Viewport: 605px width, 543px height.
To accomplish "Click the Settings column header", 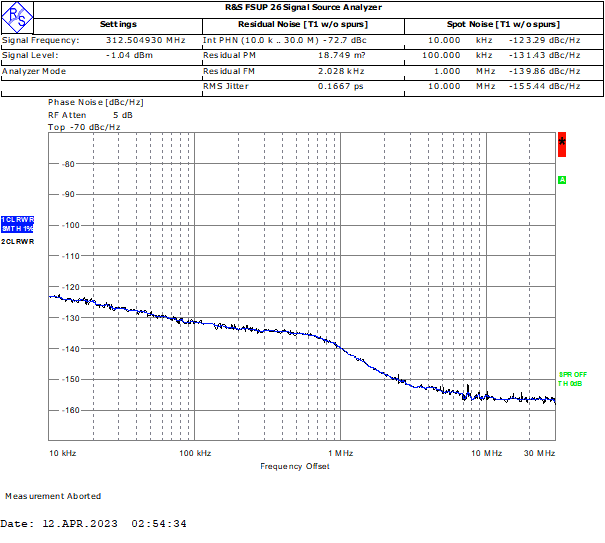I will (118, 24).
